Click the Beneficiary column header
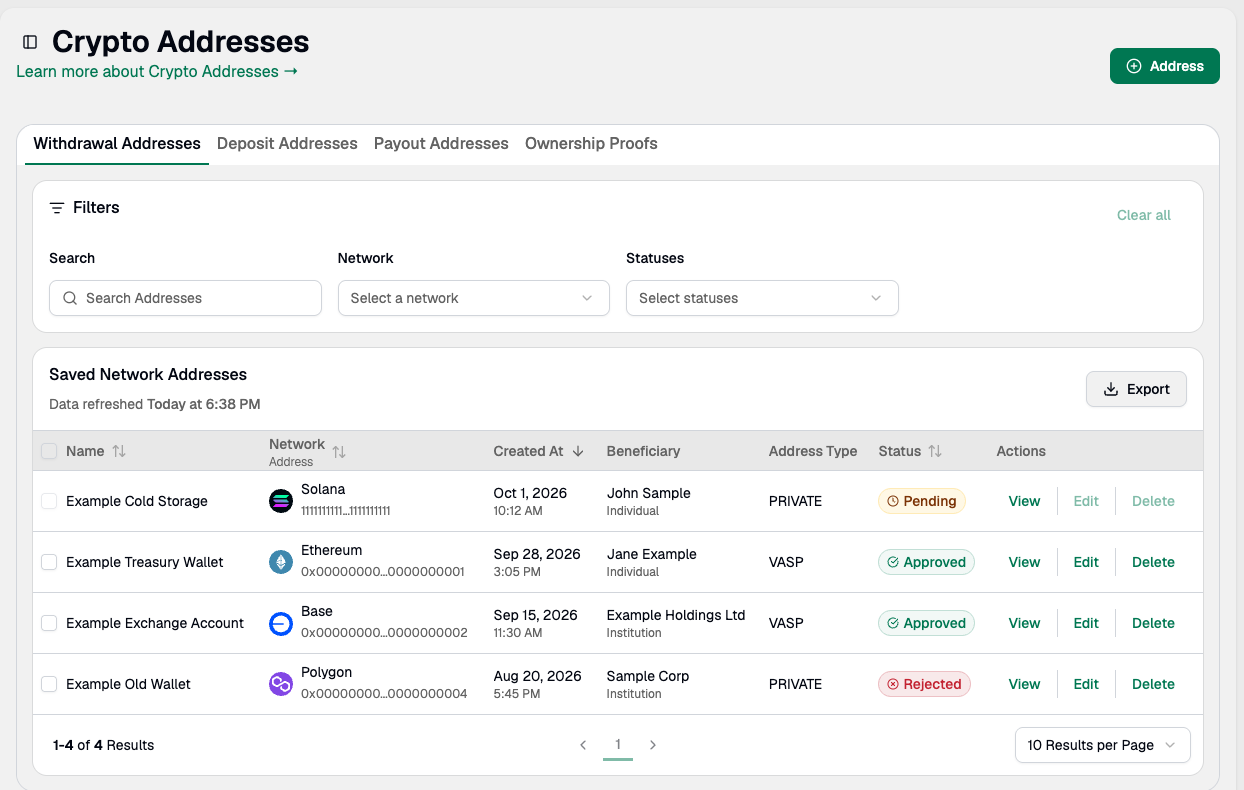This screenshot has height=790, width=1244. click(643, 451)
